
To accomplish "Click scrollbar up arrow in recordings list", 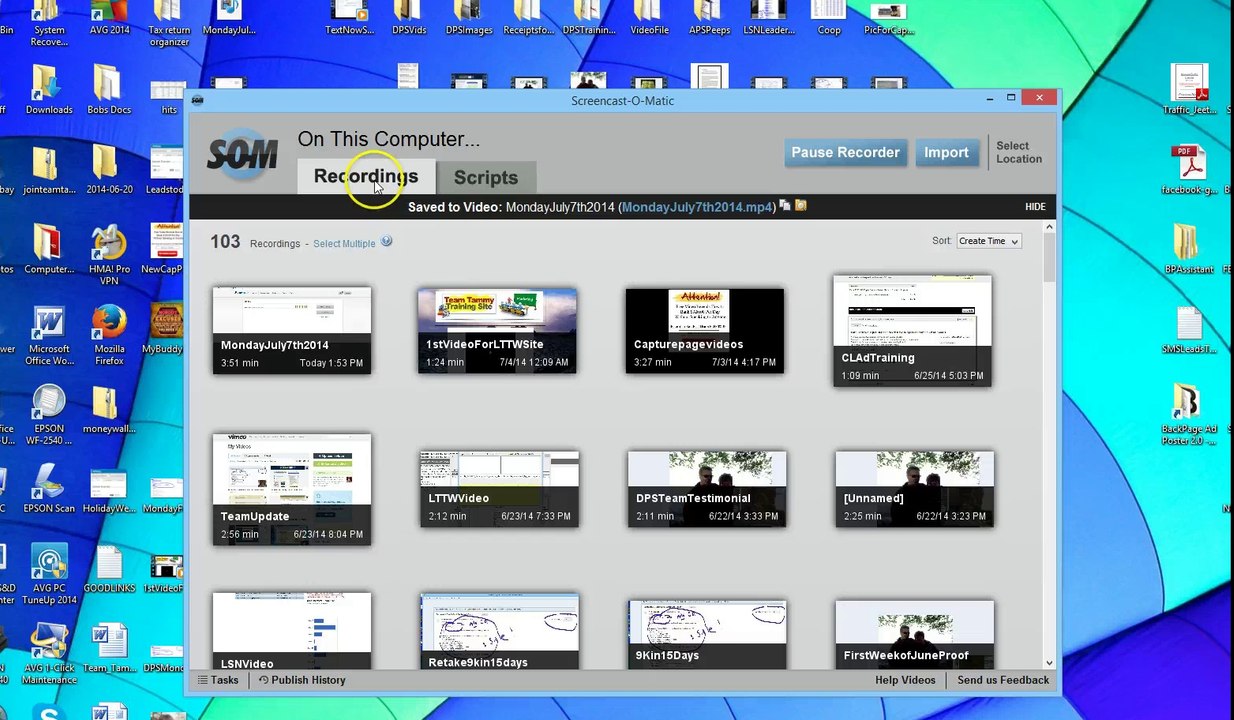I will 1049,227.
